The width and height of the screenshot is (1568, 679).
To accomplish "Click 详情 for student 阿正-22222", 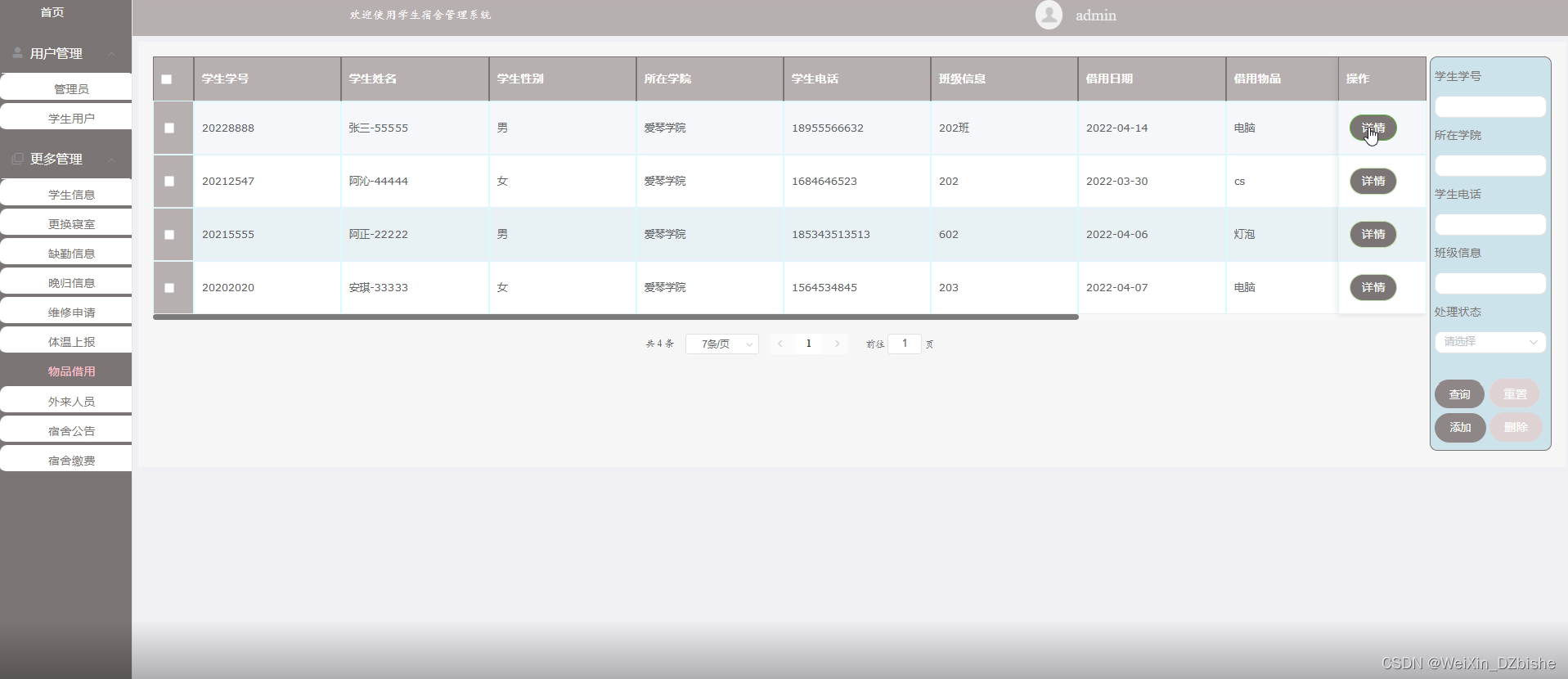I will [1373, 234].
